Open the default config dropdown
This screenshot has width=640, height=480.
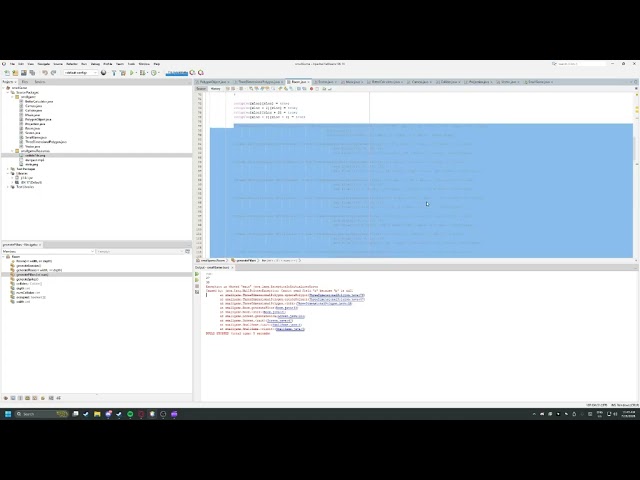(x=81, y=73)
